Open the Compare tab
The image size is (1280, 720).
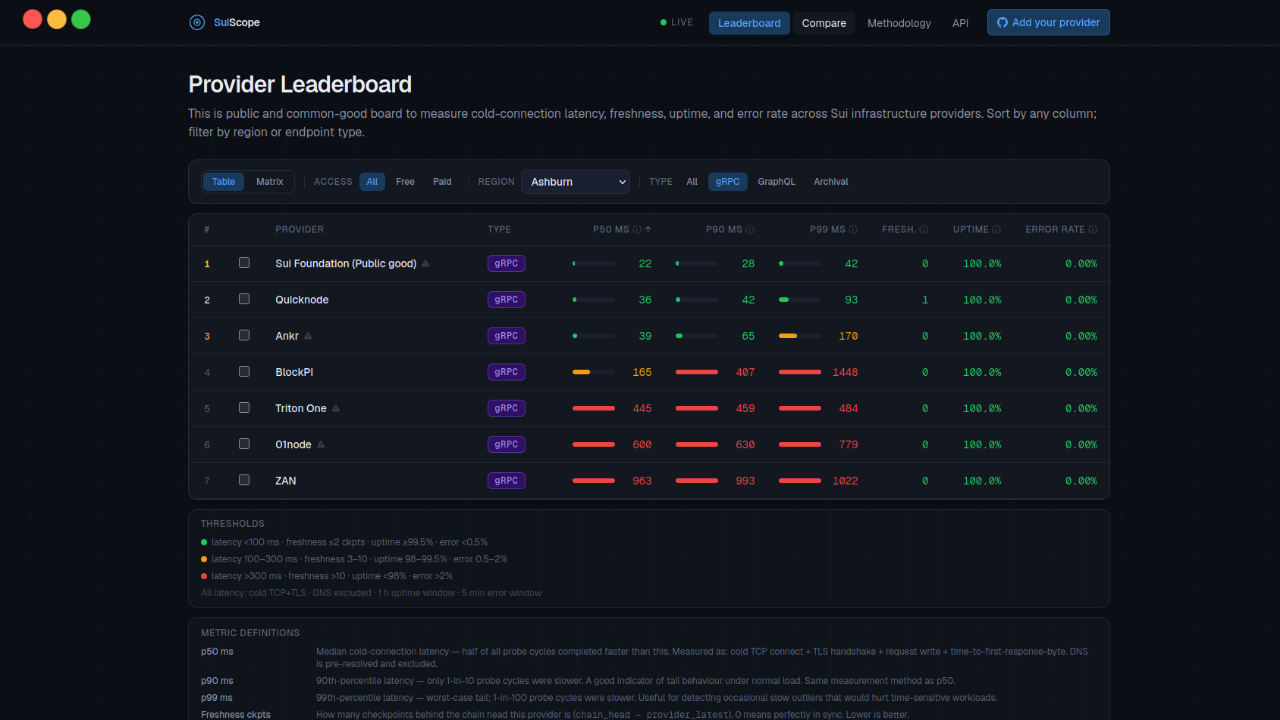click(824, 23)
